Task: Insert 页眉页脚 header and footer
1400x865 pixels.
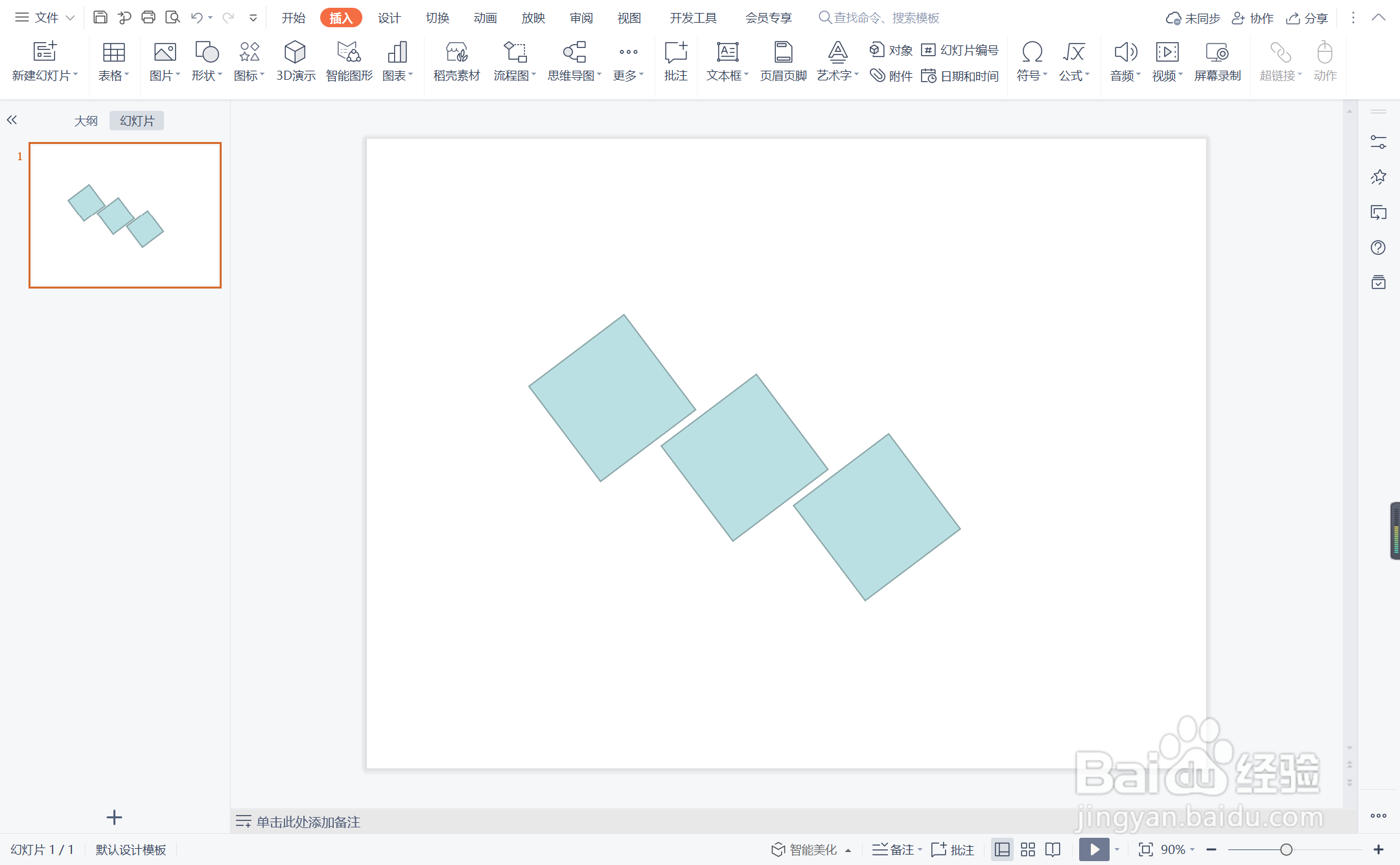Action: [x=783, y=61]
